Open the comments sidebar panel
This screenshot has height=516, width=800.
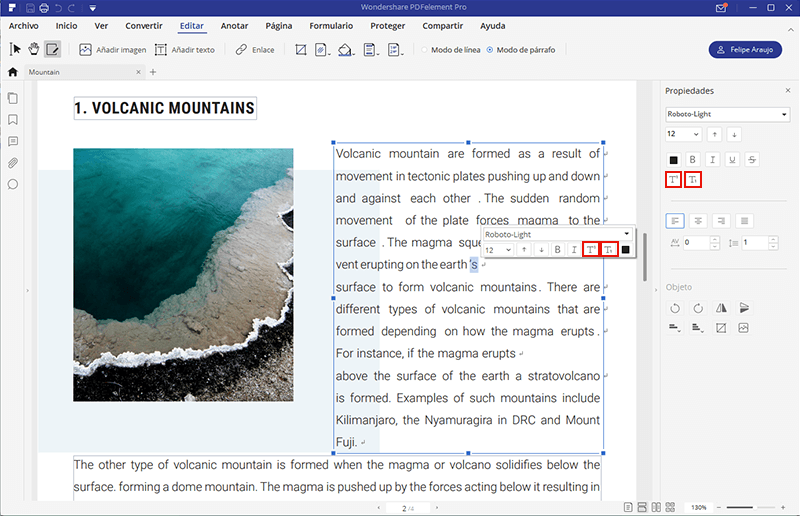click(13, 141)
